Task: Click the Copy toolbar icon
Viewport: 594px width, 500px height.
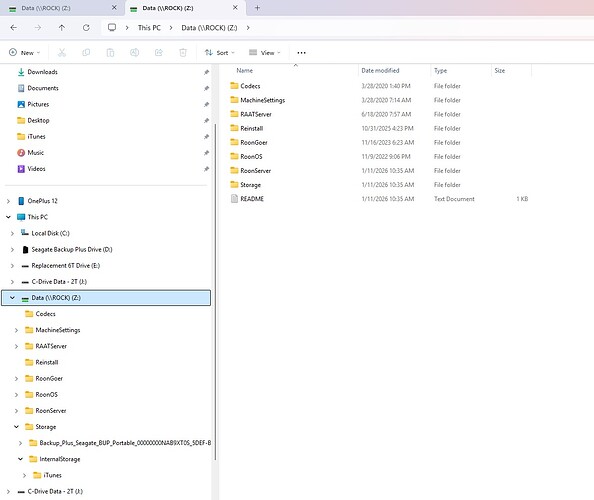Action: coord(86,53)
